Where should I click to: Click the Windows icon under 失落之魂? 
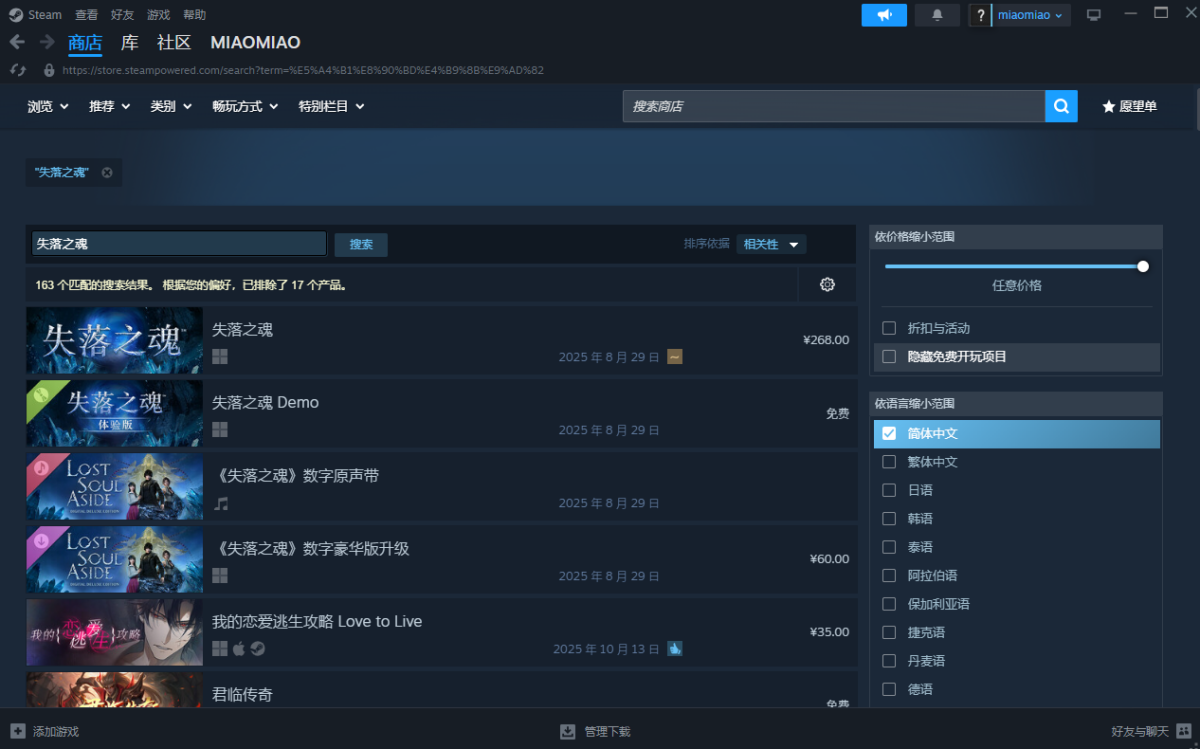[219, 356]
